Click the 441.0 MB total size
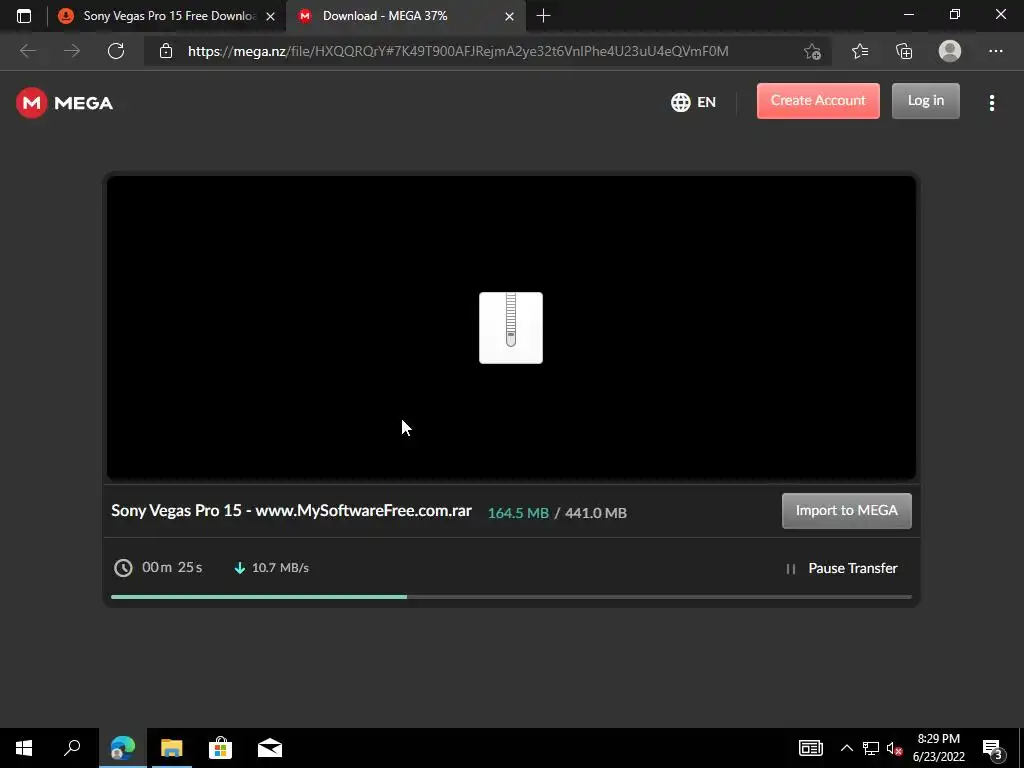This screenshot has width=1024, height=768. click(x=596, y=513)
